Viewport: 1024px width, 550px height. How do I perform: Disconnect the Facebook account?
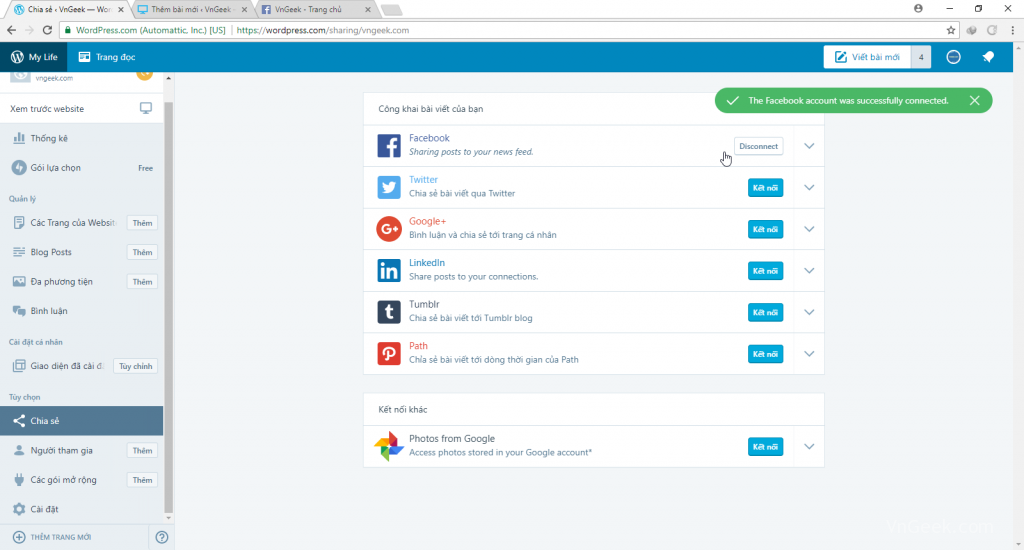click(758, 146)
